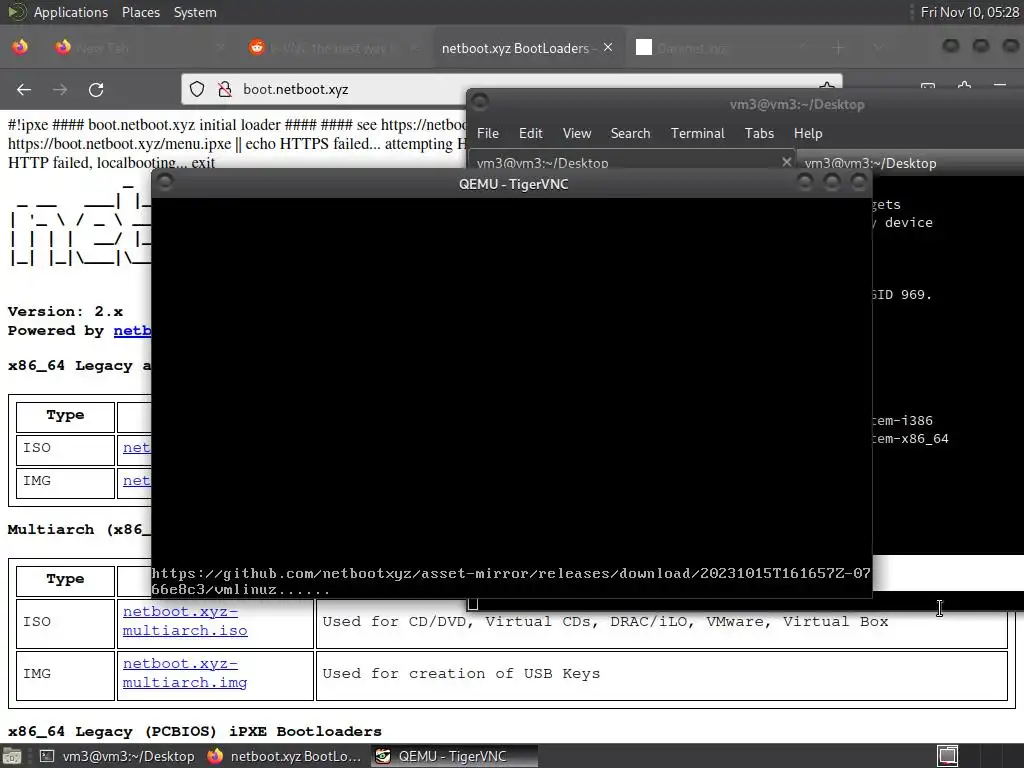Switch to QEMU - TigerVNC taskbar entry
This screenshot has width=1024, height=768.
(x=454, y=756)
